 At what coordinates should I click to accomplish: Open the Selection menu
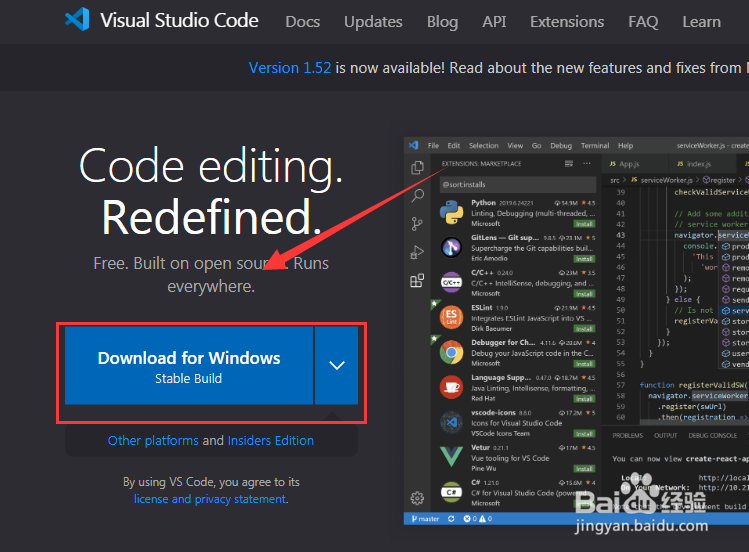click(x=483, y=146)
